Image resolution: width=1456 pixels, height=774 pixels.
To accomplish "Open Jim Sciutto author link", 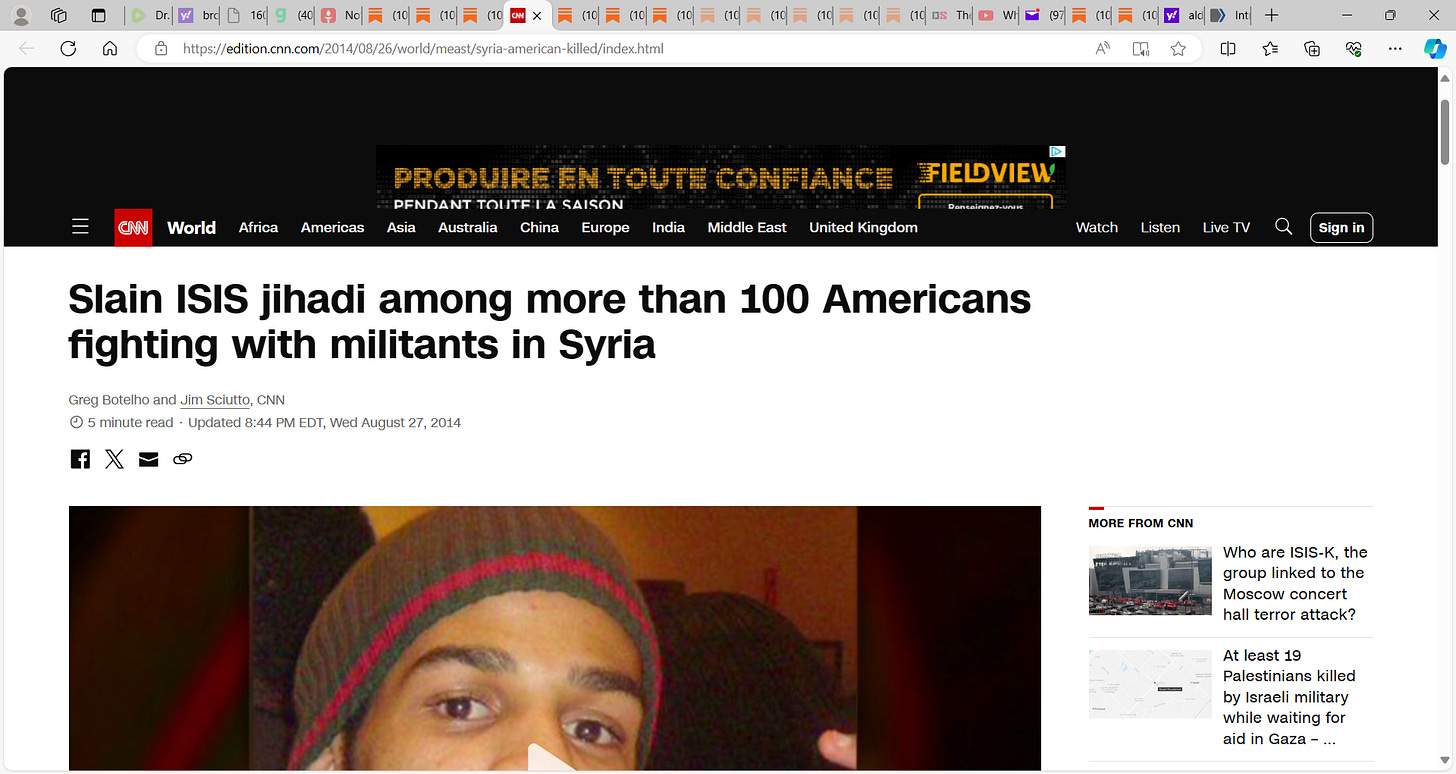I will tap(215, 400).
